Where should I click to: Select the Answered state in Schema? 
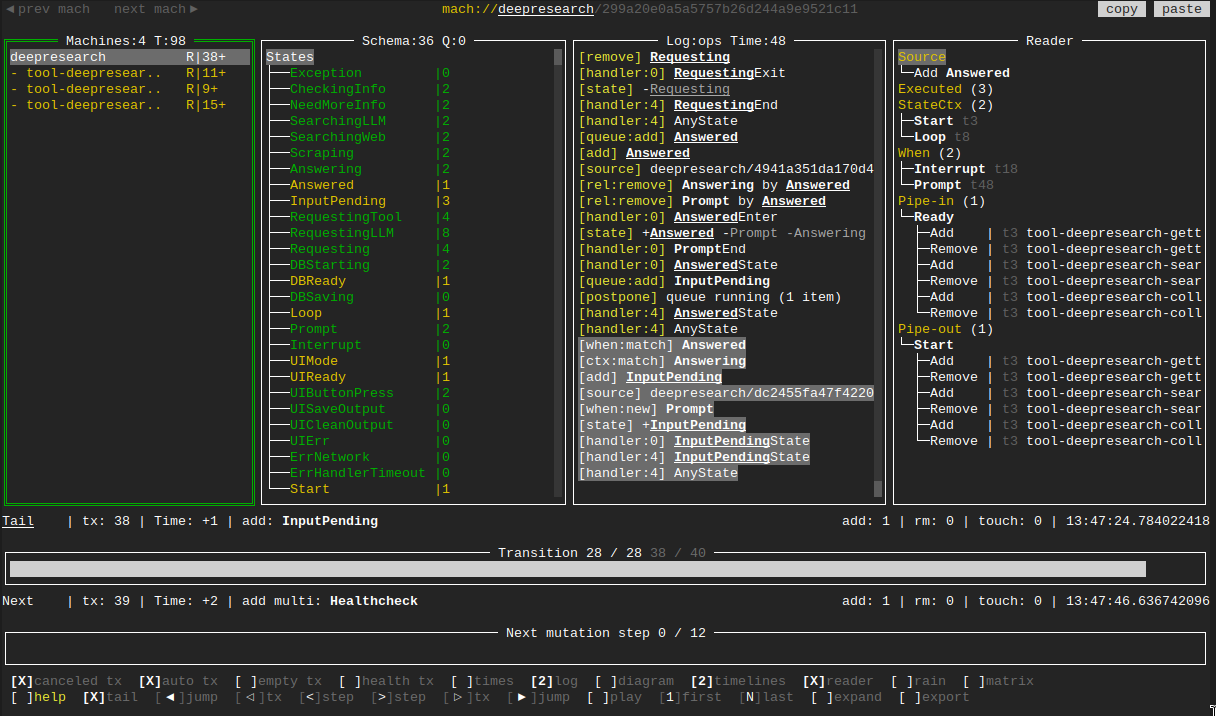pyautogui.click(x=322, y=185)
